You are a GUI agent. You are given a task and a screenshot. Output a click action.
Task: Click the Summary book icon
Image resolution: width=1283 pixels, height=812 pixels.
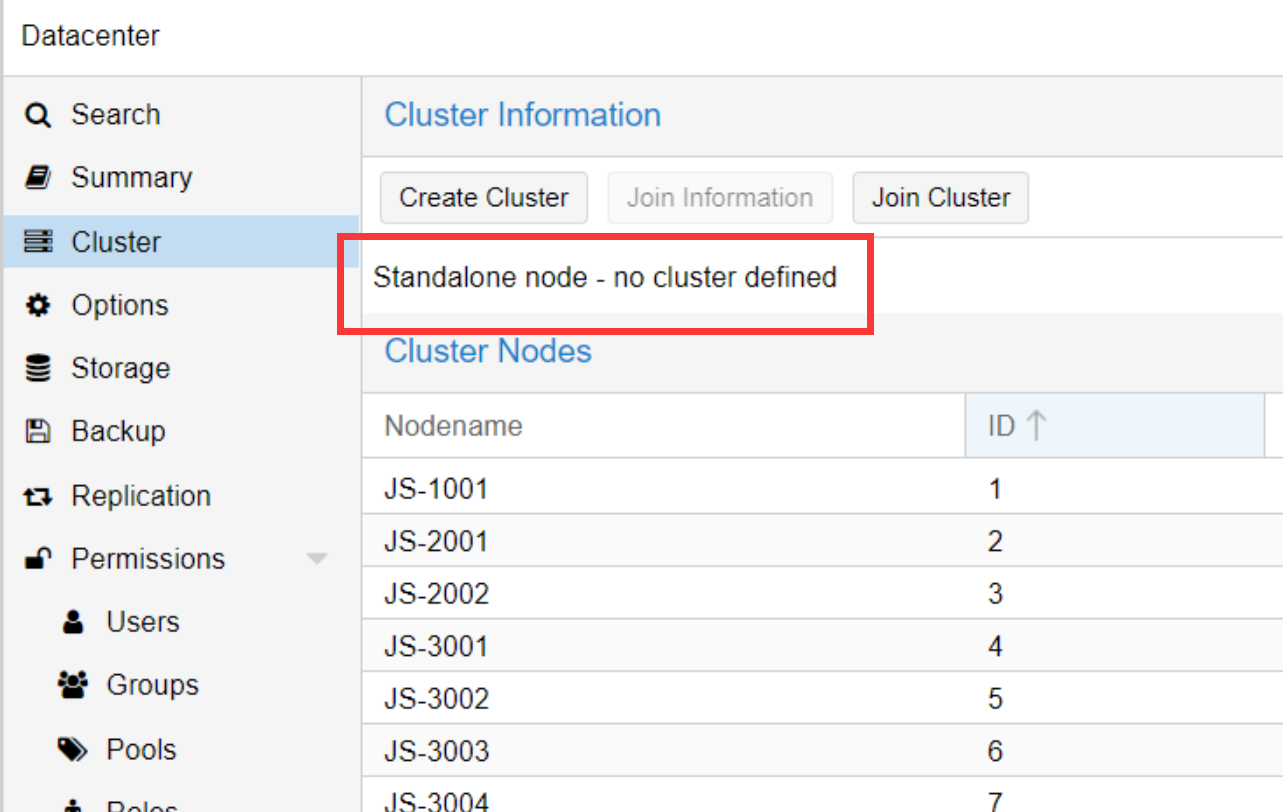[37, 178]
